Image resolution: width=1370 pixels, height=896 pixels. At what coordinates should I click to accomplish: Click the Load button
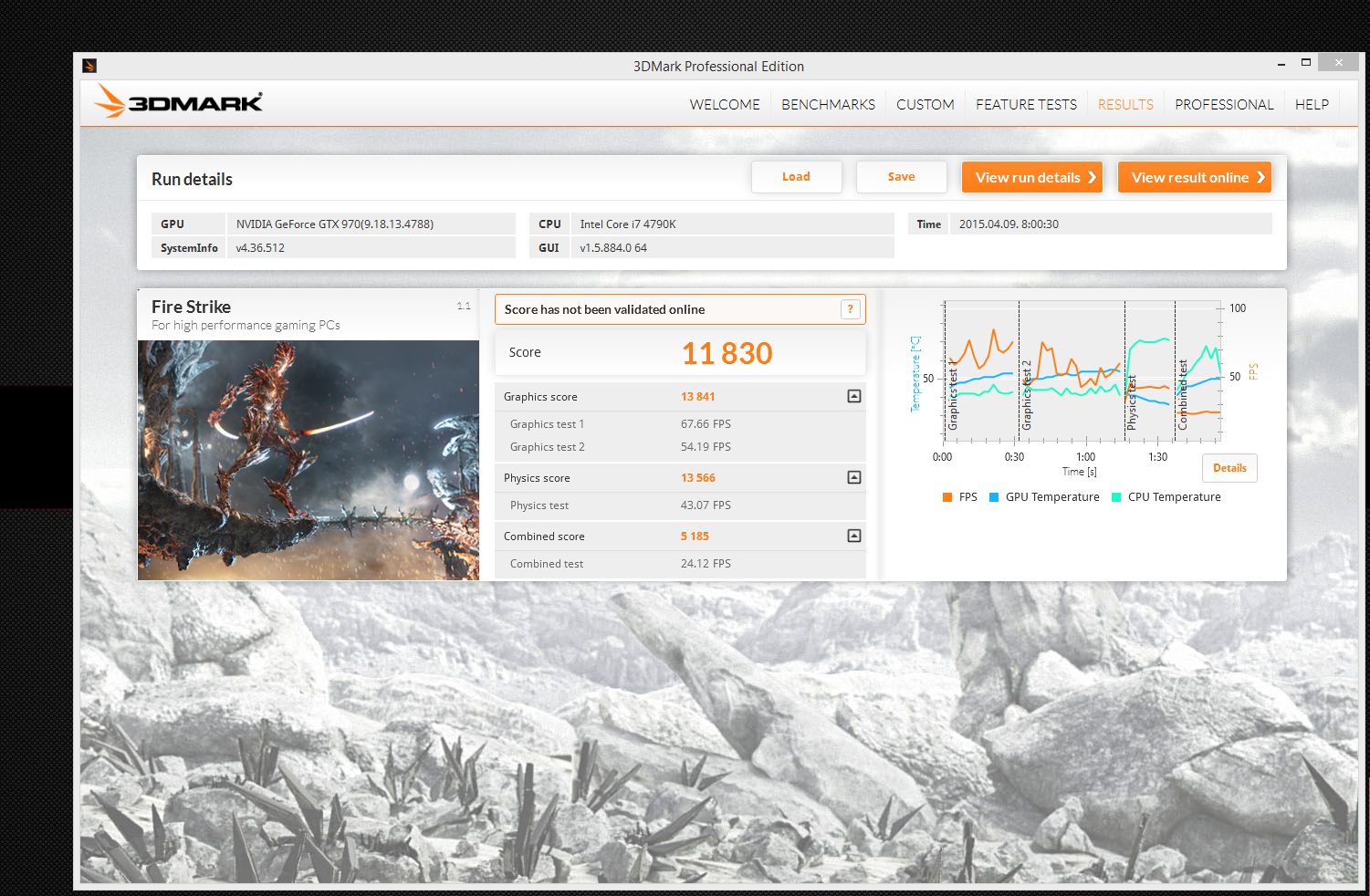(796, 177)
